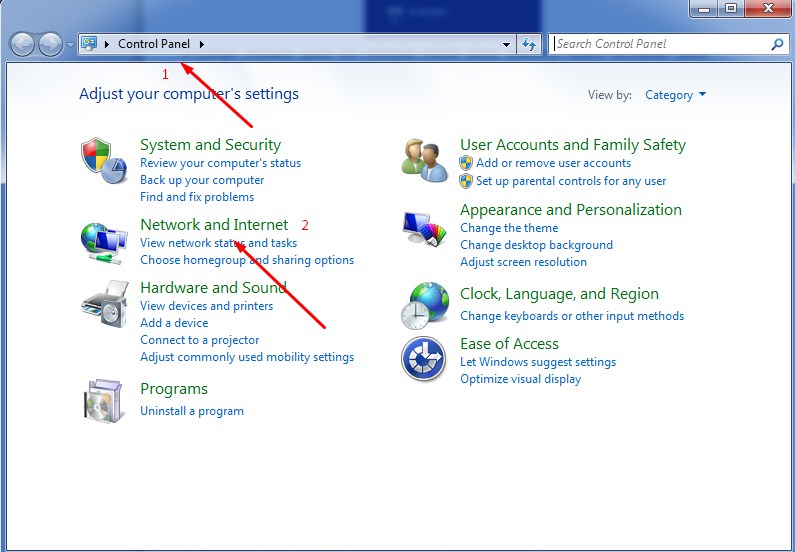Viewport: 795px width, 552px height.
Task: Click View devices and printers
Action: 206,306
